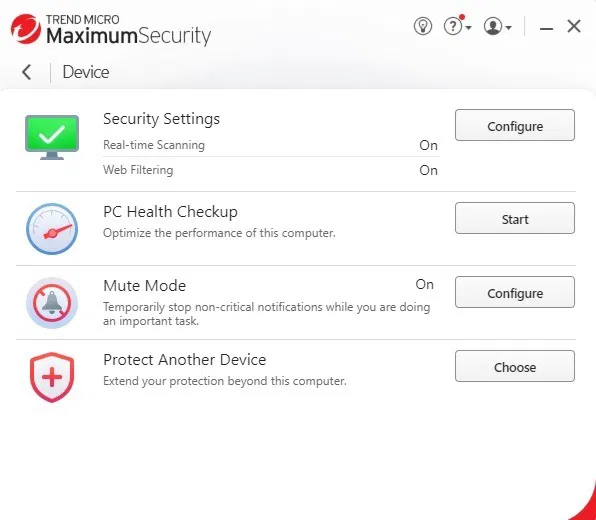Screen dimensions: 596x520
Task: Click the green monitor Security Settings icon
Action: point(52,138)
